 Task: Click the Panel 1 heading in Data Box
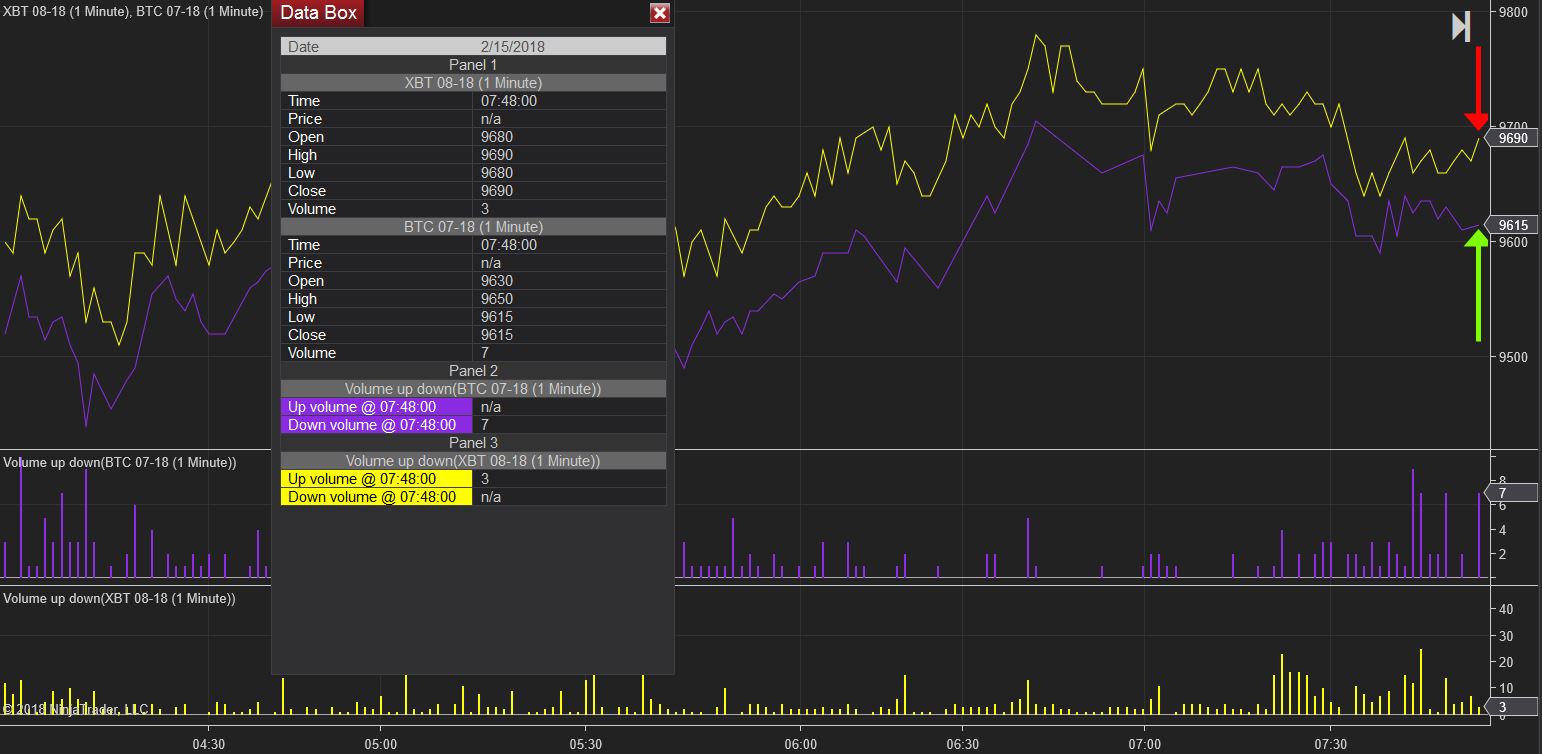tap(473, 65)
